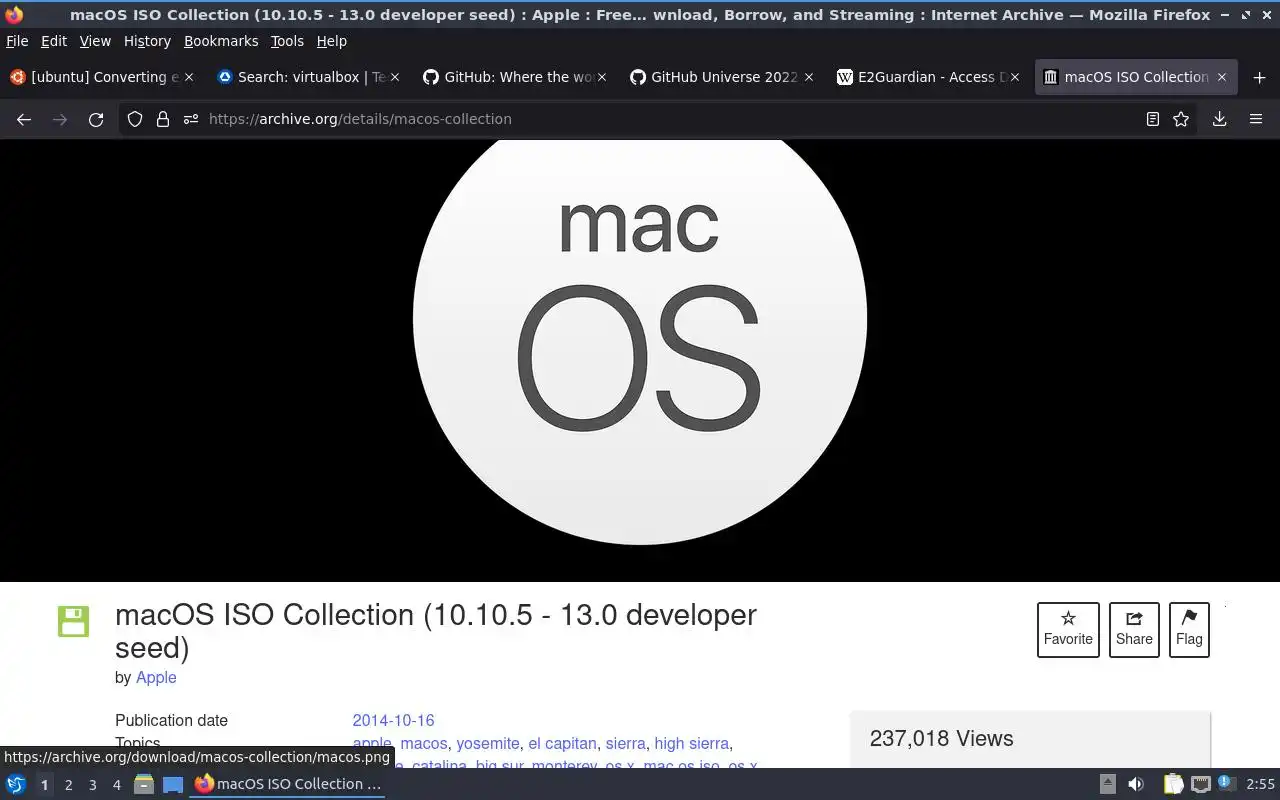
Task: Close the 'E2Guardian' tab
Action: point(1015,77)
